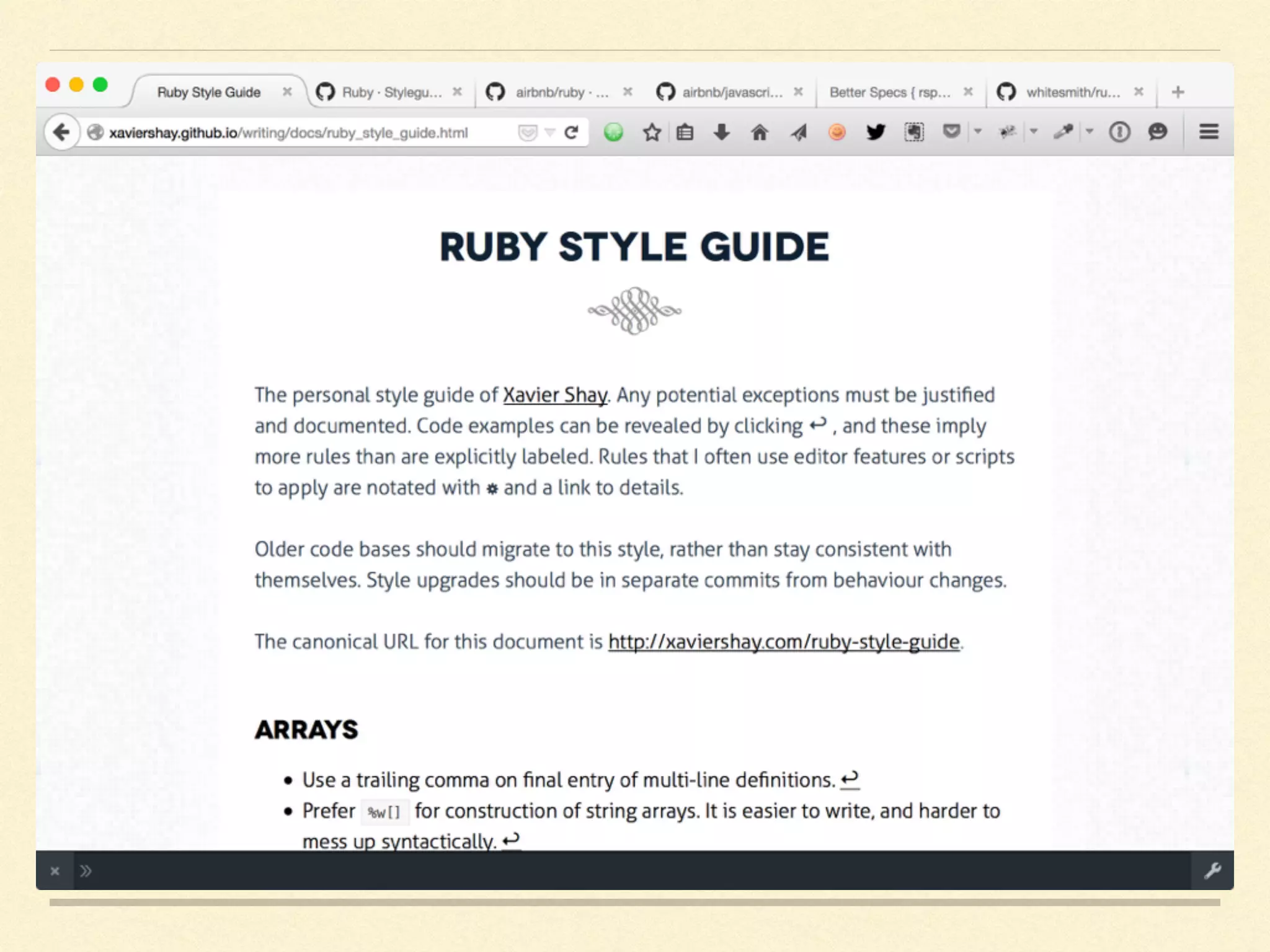Click the bookmark star icon
1270x952 pixels.
point(652,132)
